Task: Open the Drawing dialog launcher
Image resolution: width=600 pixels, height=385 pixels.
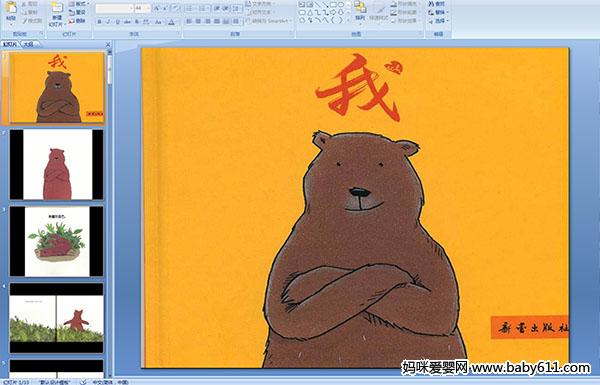Action: 421,33
